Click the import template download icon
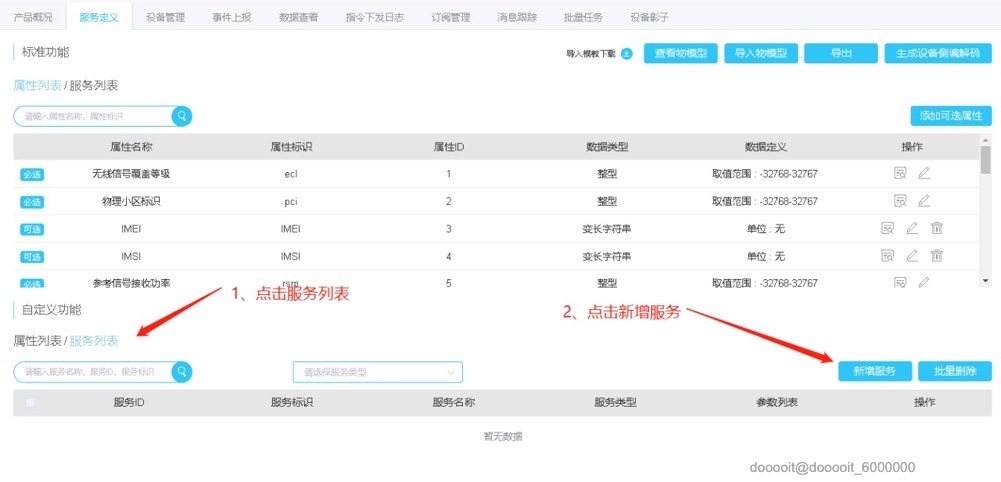 [x=626, y=54]
